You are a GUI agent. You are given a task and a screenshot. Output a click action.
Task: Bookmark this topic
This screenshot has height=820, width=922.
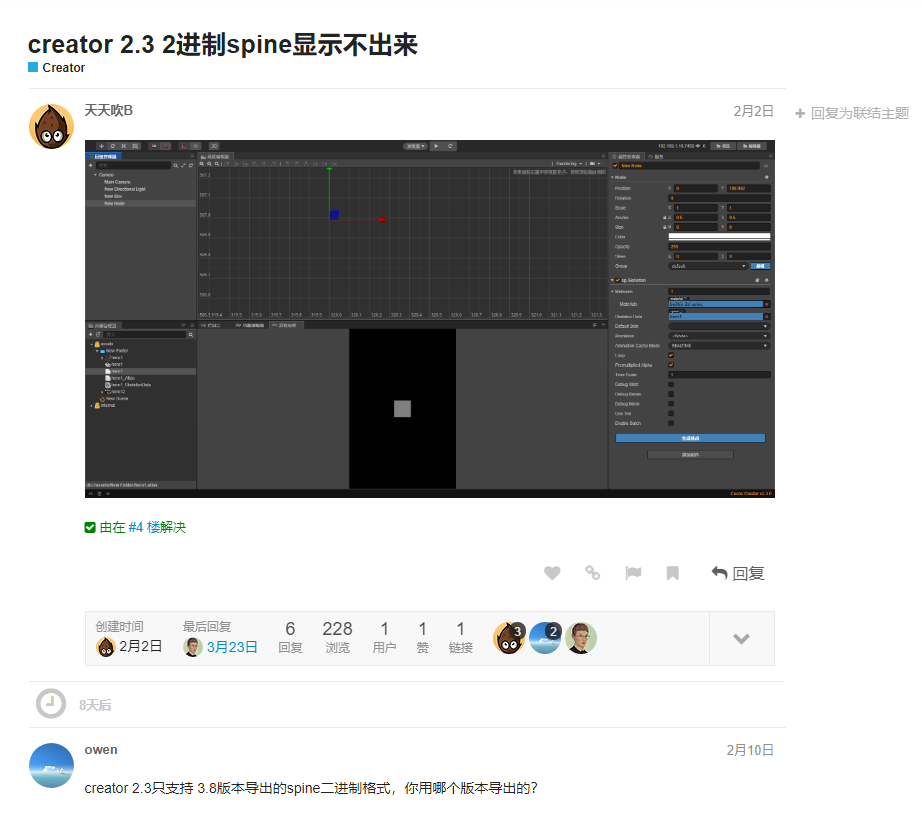click(x=673, y=573)
